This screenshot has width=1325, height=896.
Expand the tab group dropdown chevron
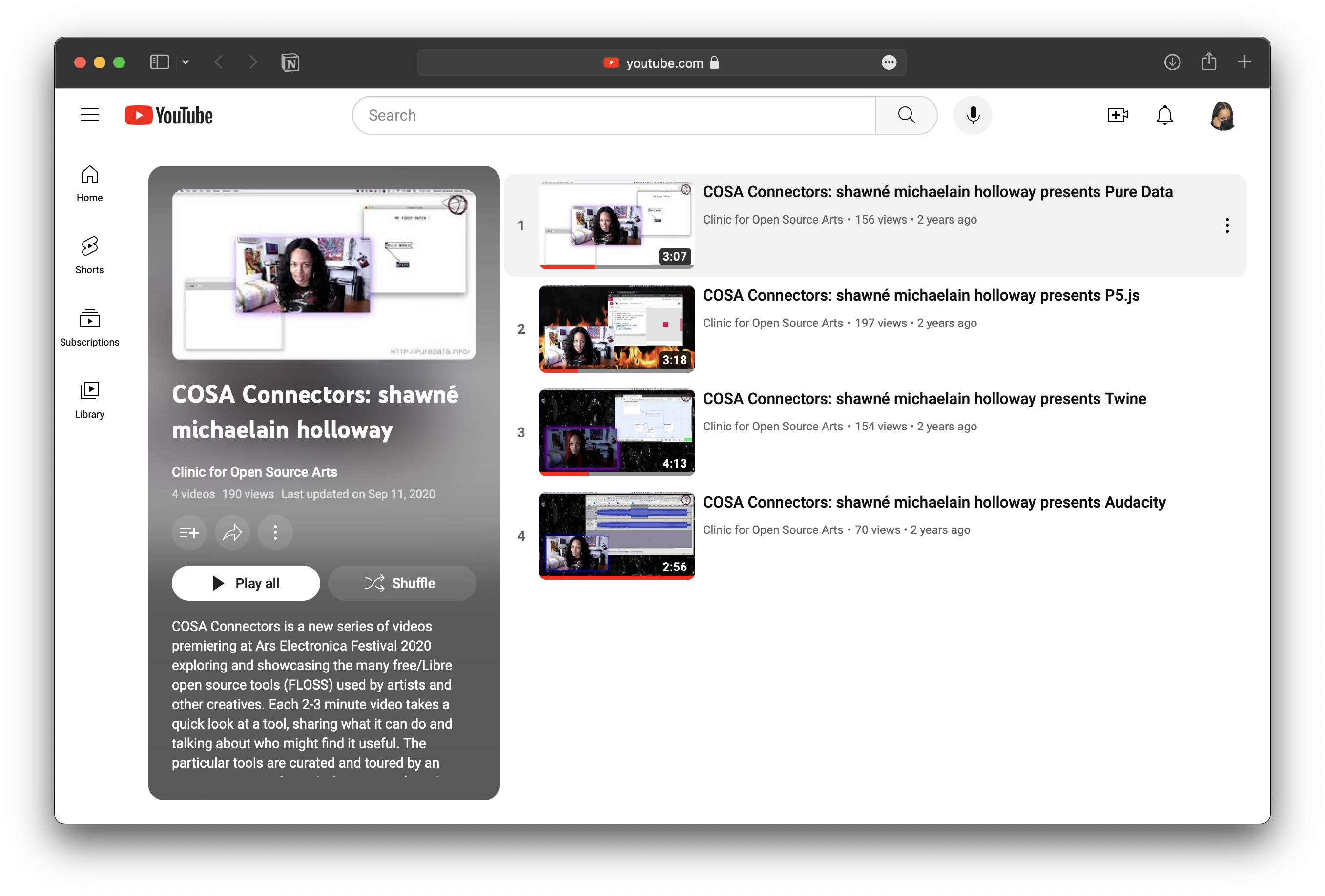coord(186,62)
